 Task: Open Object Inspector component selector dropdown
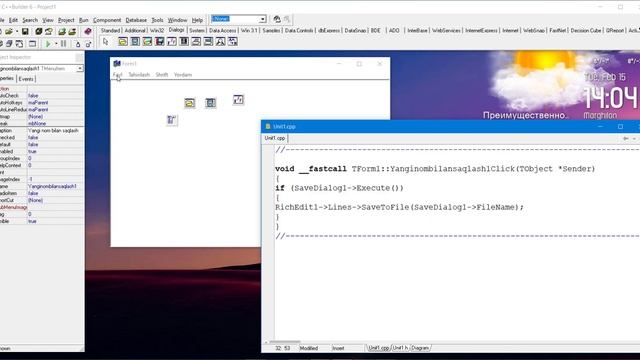(x=80, y=69)
